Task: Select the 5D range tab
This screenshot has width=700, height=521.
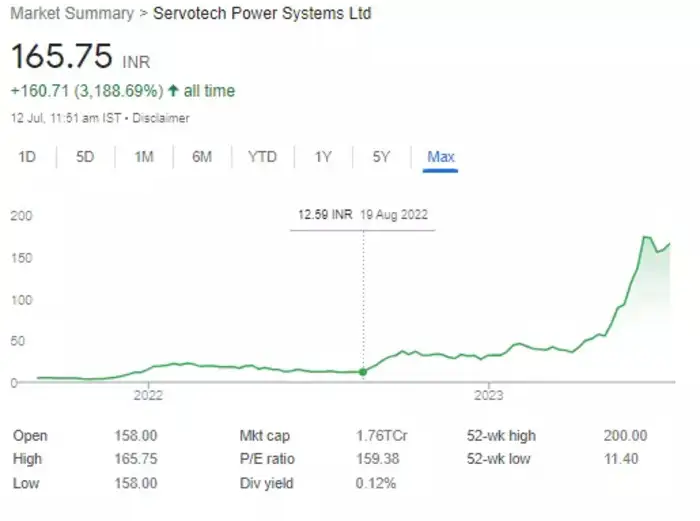Action: click(85, 157)
